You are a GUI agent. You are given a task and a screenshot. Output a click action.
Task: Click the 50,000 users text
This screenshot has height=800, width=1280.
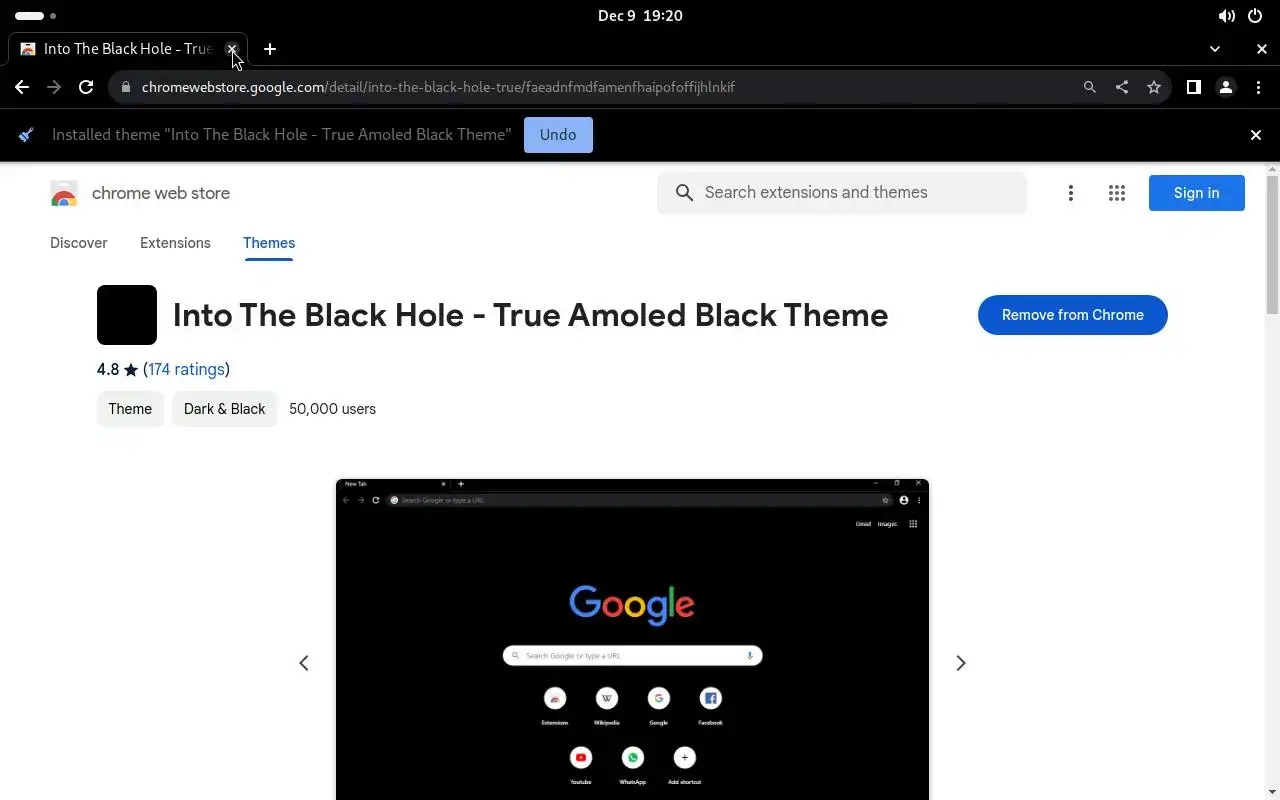pyautogui.click(x=332, y=409)
